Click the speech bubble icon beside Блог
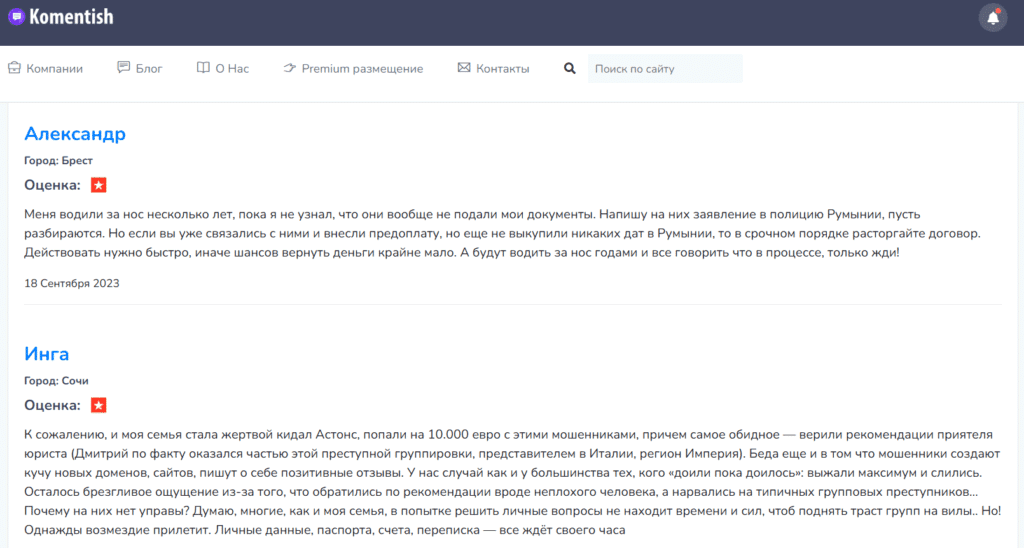 pos(124,68)
